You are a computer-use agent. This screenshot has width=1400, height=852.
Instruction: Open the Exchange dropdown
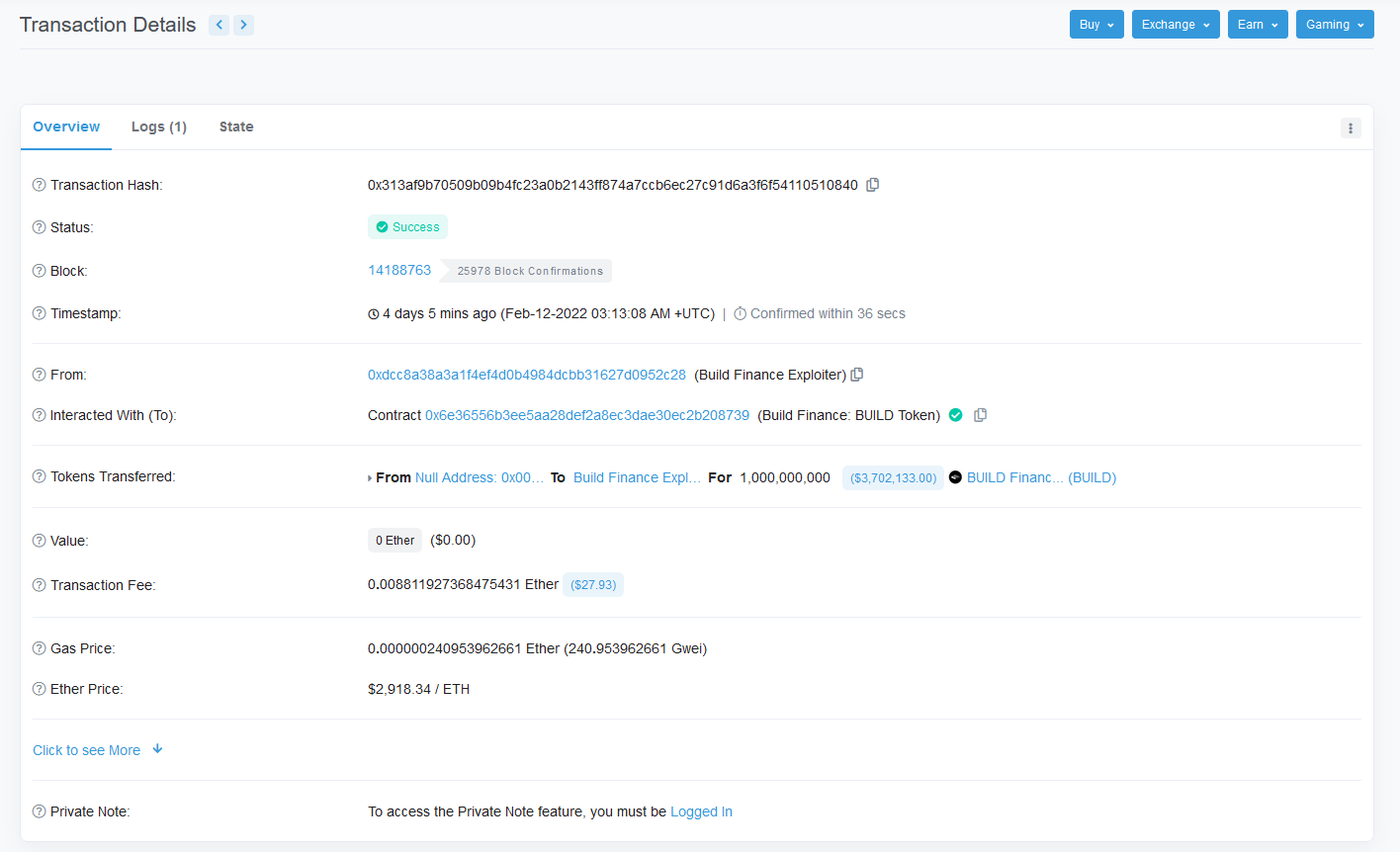pos(1176,25)
